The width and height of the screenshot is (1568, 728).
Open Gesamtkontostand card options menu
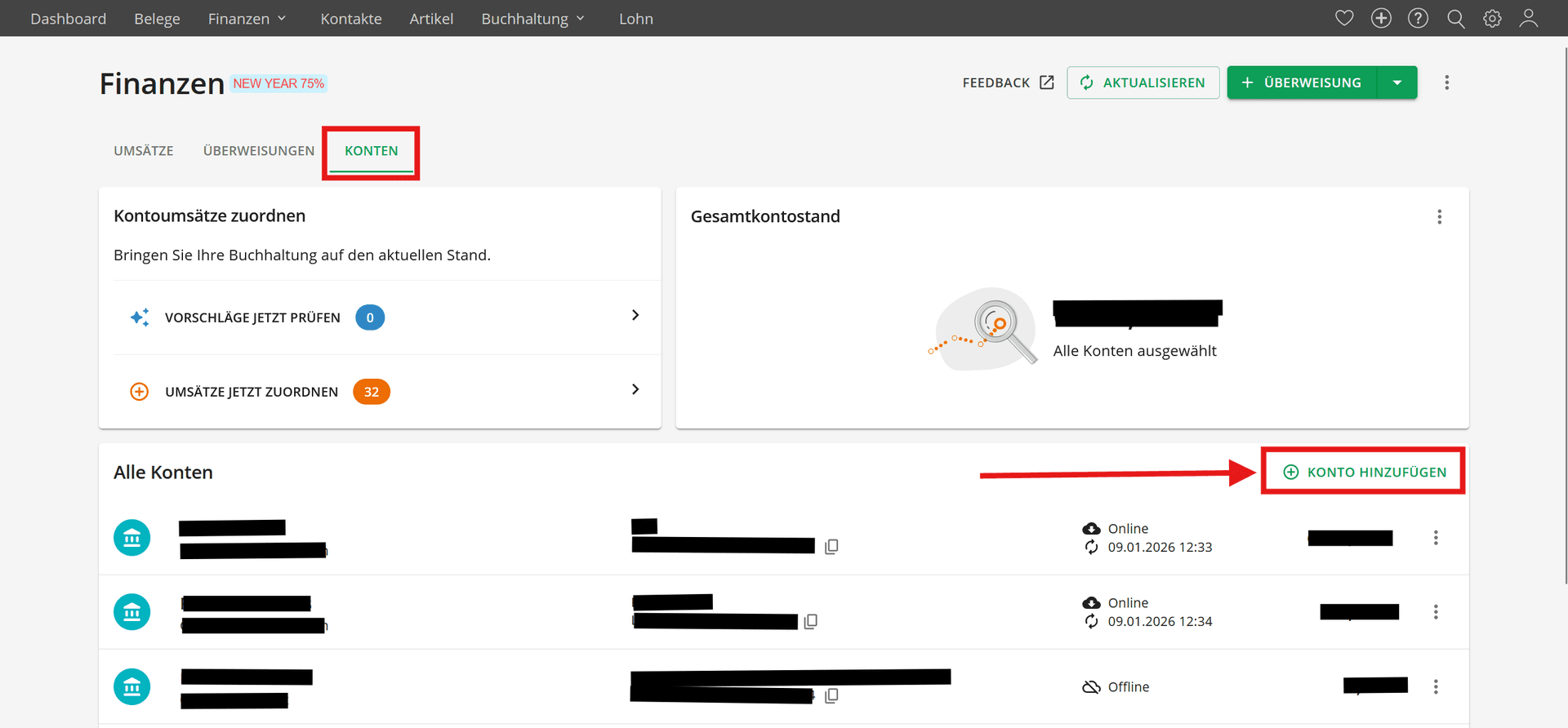coord(1439,217)
